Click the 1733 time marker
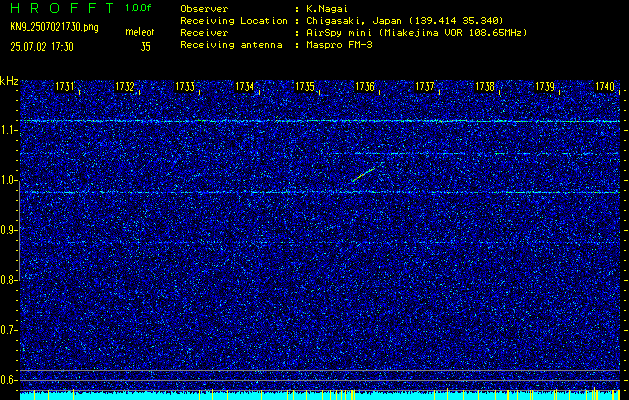629x400 pixels. click(x=185, y=86)
